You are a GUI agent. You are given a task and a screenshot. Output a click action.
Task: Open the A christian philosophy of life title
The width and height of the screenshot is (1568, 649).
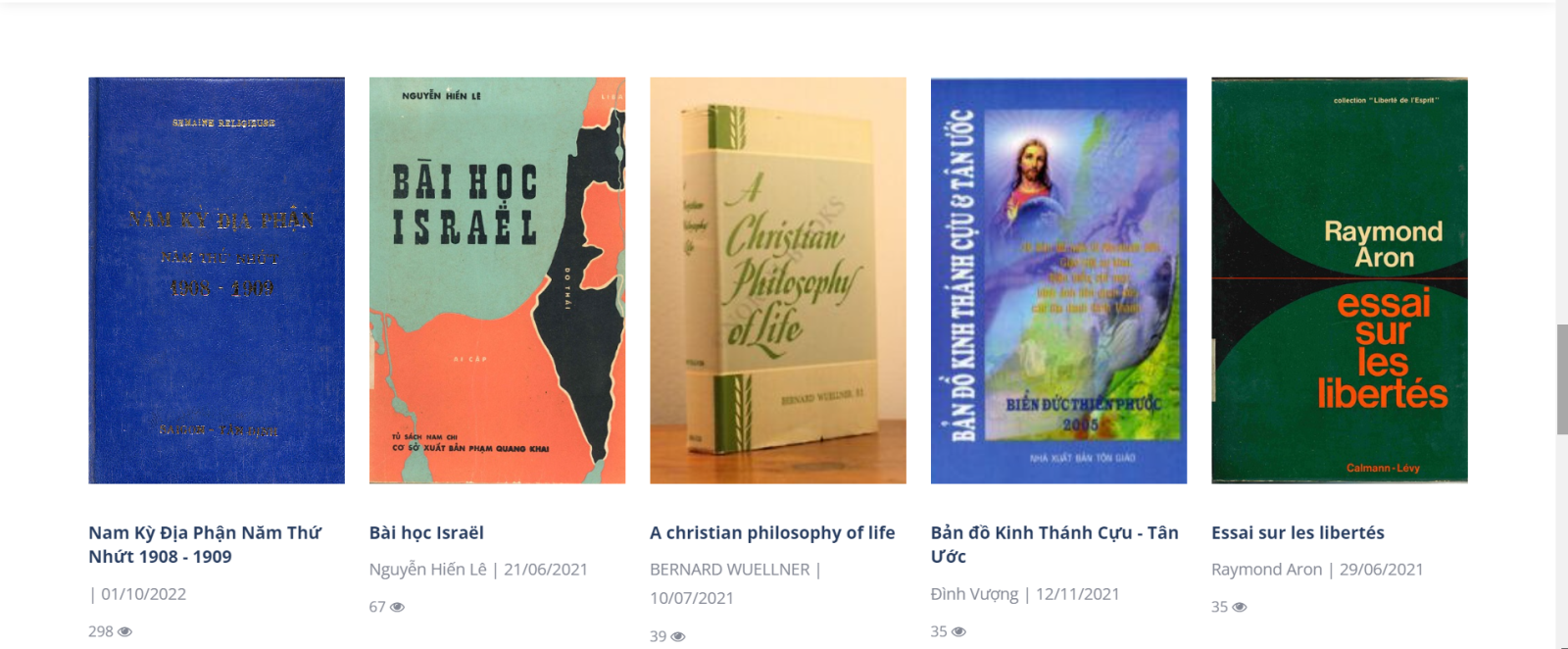[x=772, y=533]
